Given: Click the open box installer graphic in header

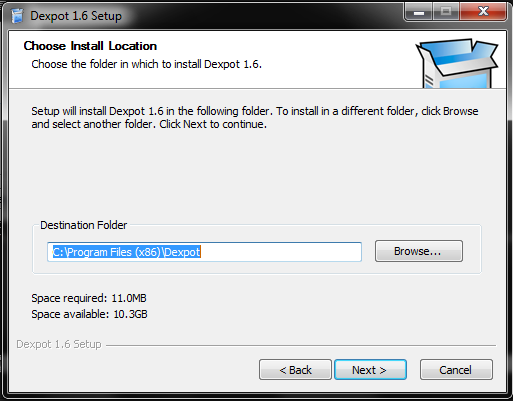Looking at the screenshot, I should coord(457,64).
